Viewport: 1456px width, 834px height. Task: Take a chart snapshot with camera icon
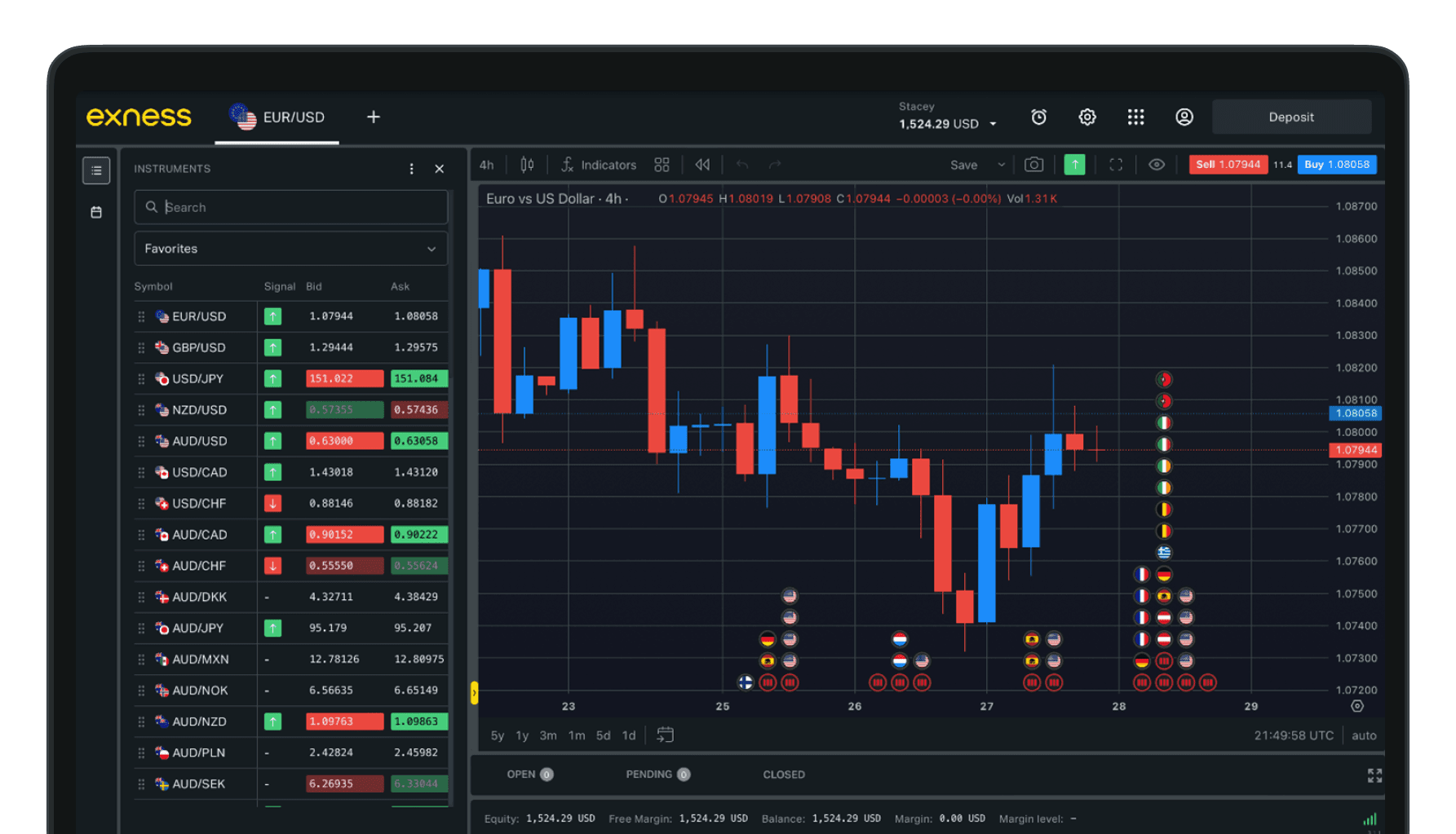[1033, 165]
